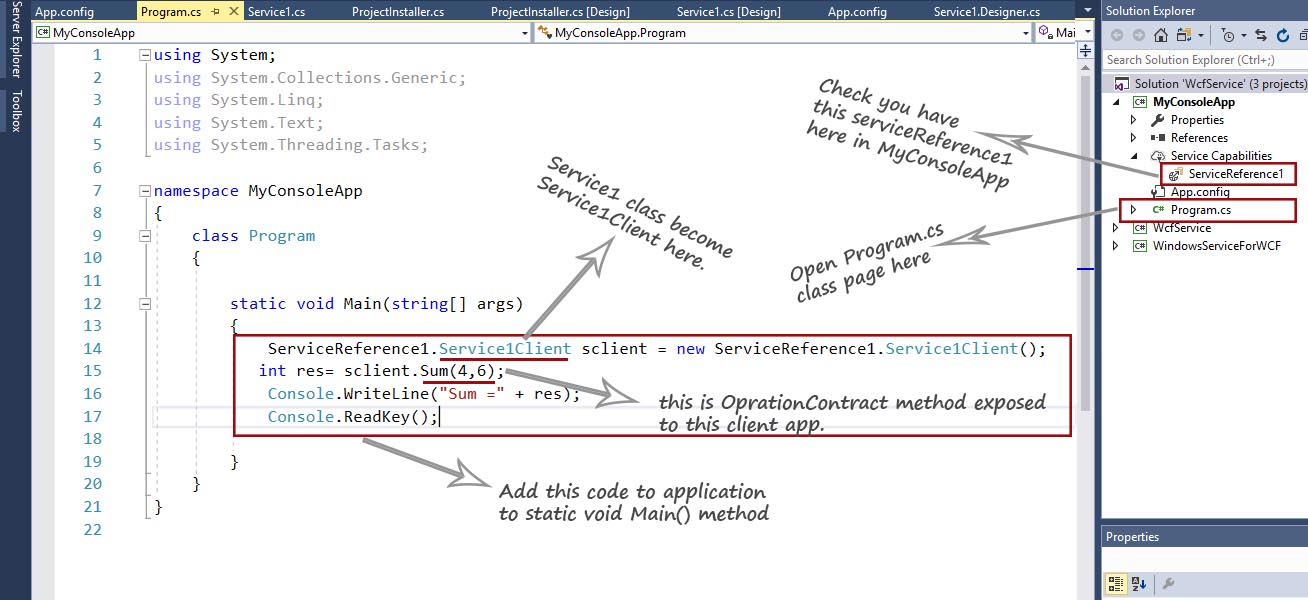Click Sync with Active Document icon
Viewport: 1308px width, 600px height.
click(1260, 35)
